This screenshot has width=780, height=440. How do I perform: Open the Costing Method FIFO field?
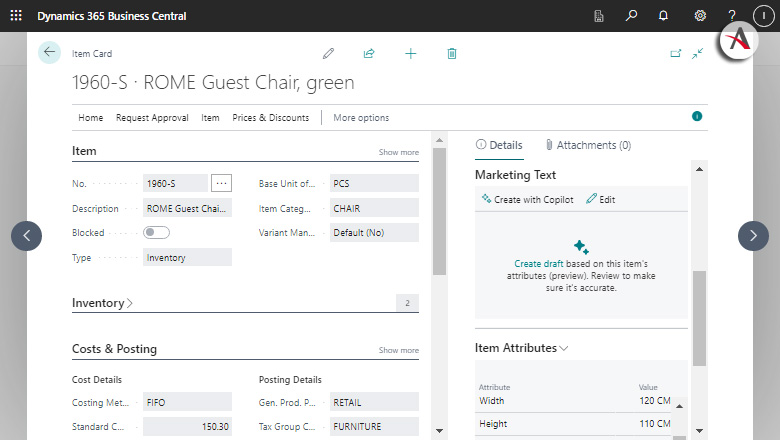click(187, 402)
